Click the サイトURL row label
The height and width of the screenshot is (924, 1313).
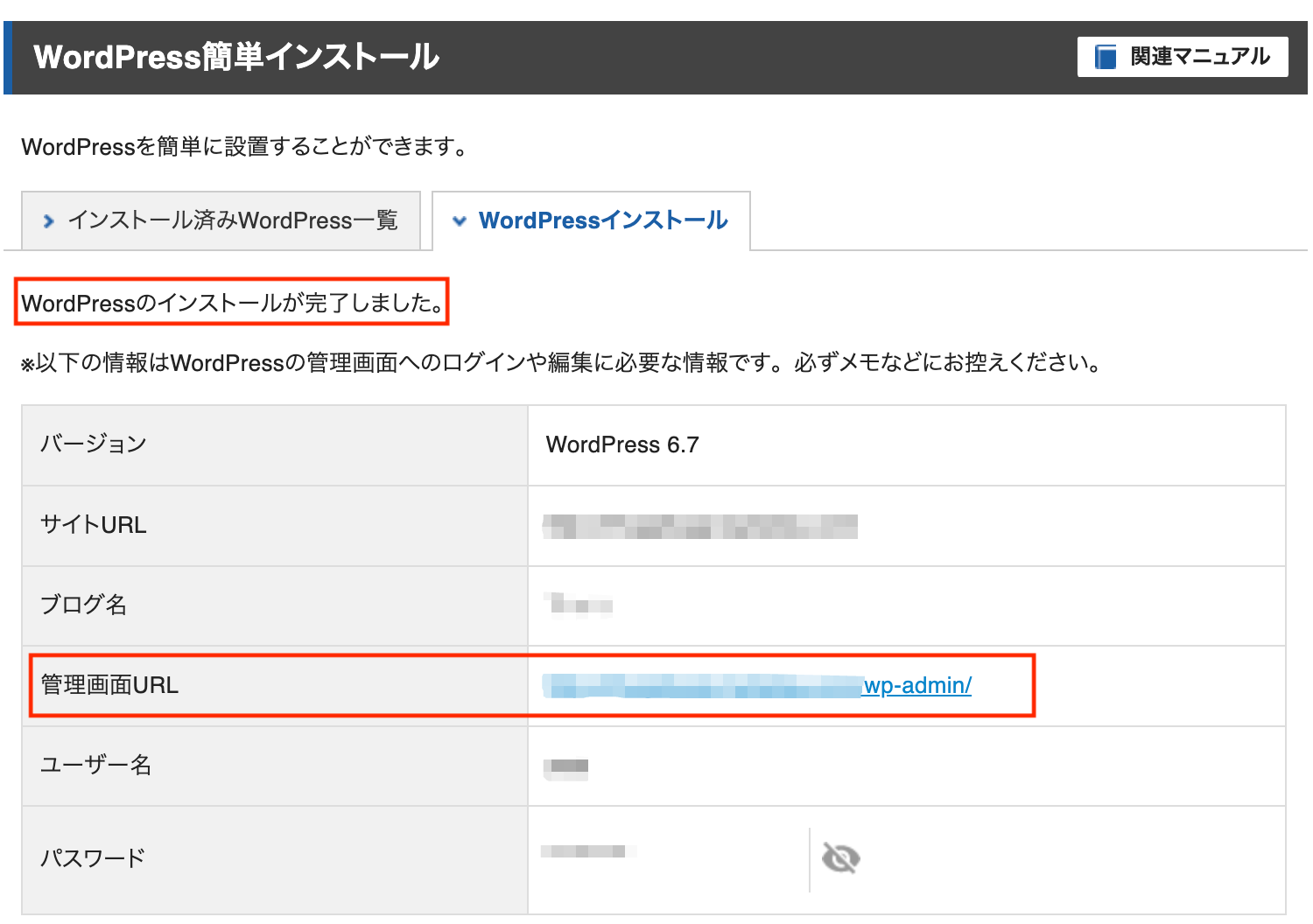point(94,525)
